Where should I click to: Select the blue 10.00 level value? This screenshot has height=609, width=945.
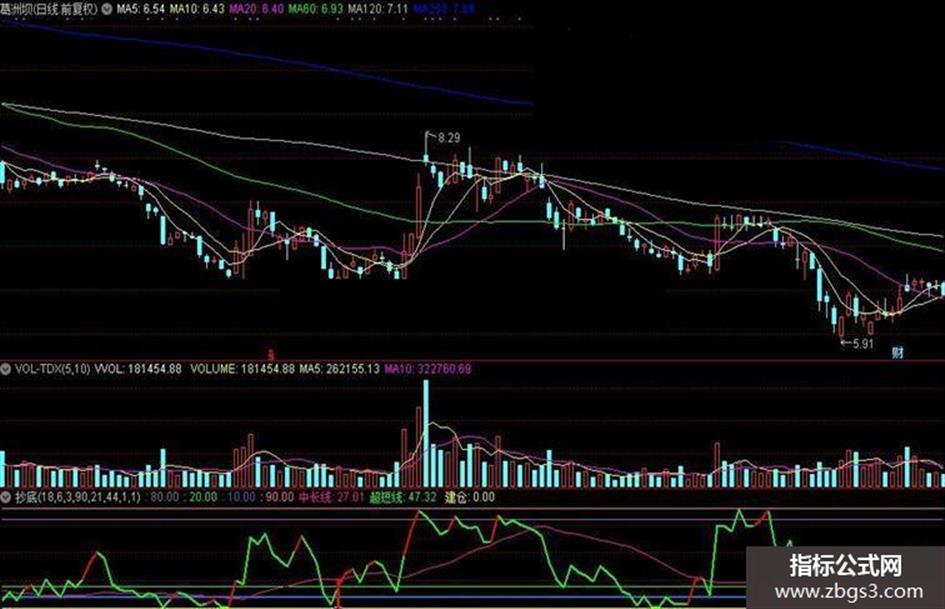point(242,497)
